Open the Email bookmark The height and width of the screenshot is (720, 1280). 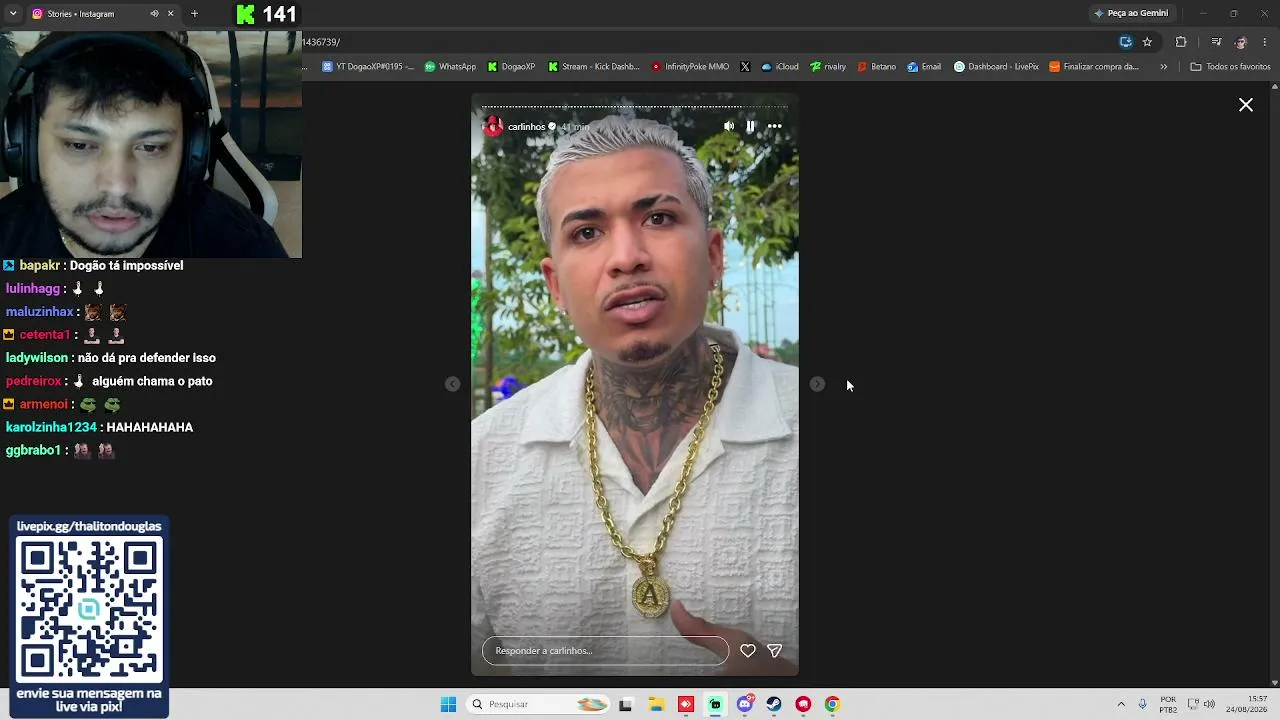(x=924, y=67)
